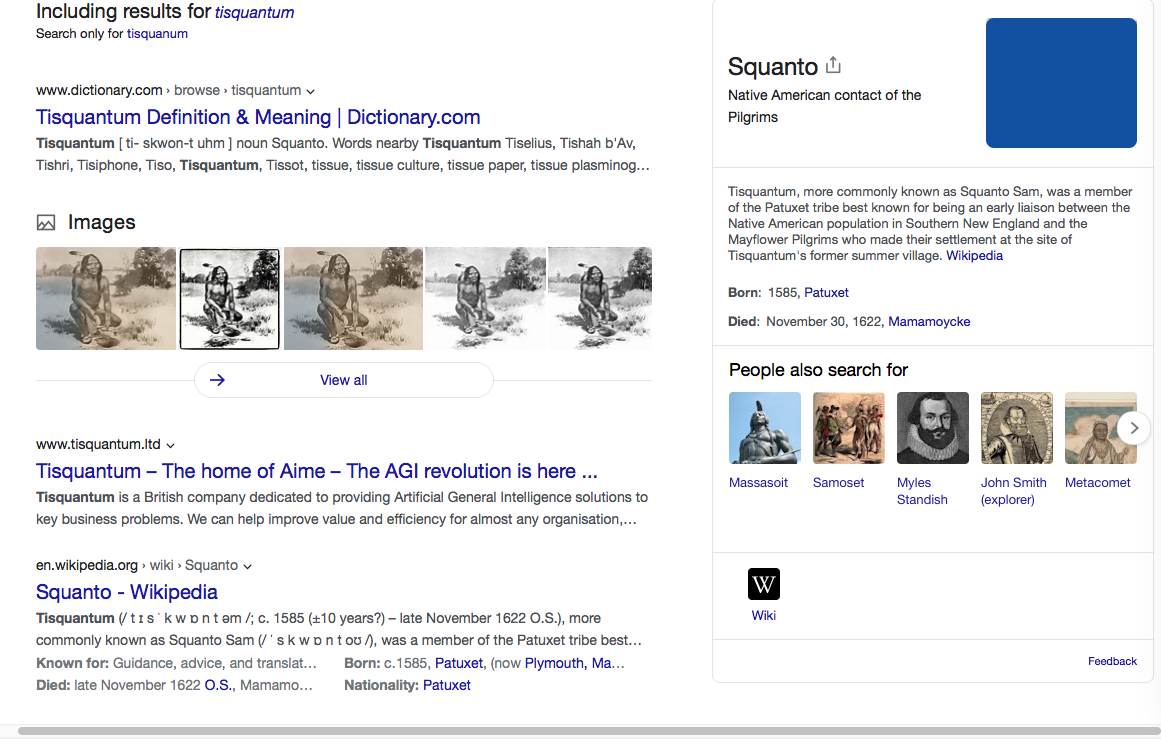Open the first colored Squanto image thumbnail

(x=106, y=298)
